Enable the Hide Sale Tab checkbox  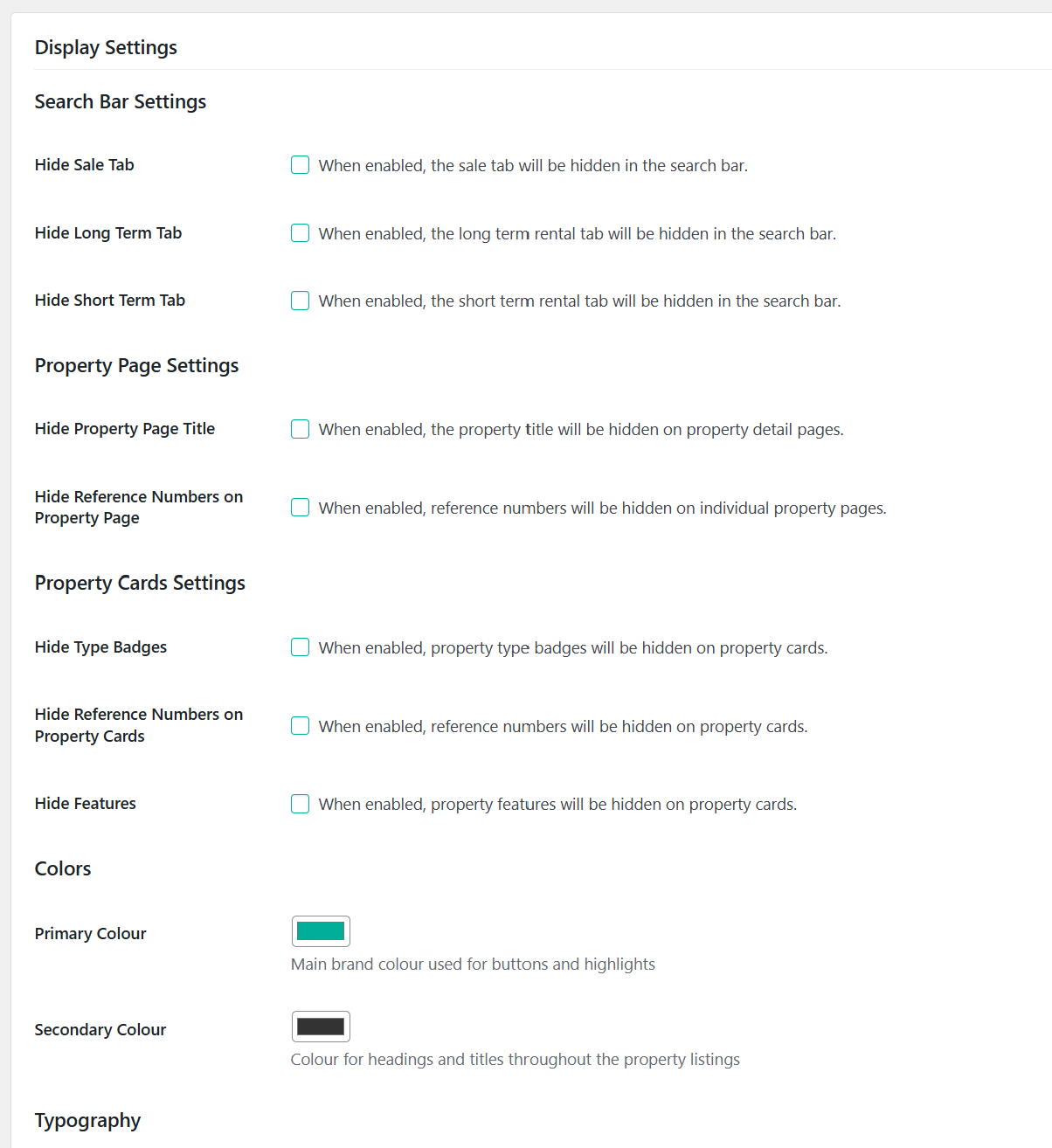pyautogui.click(x=300, y=164)
